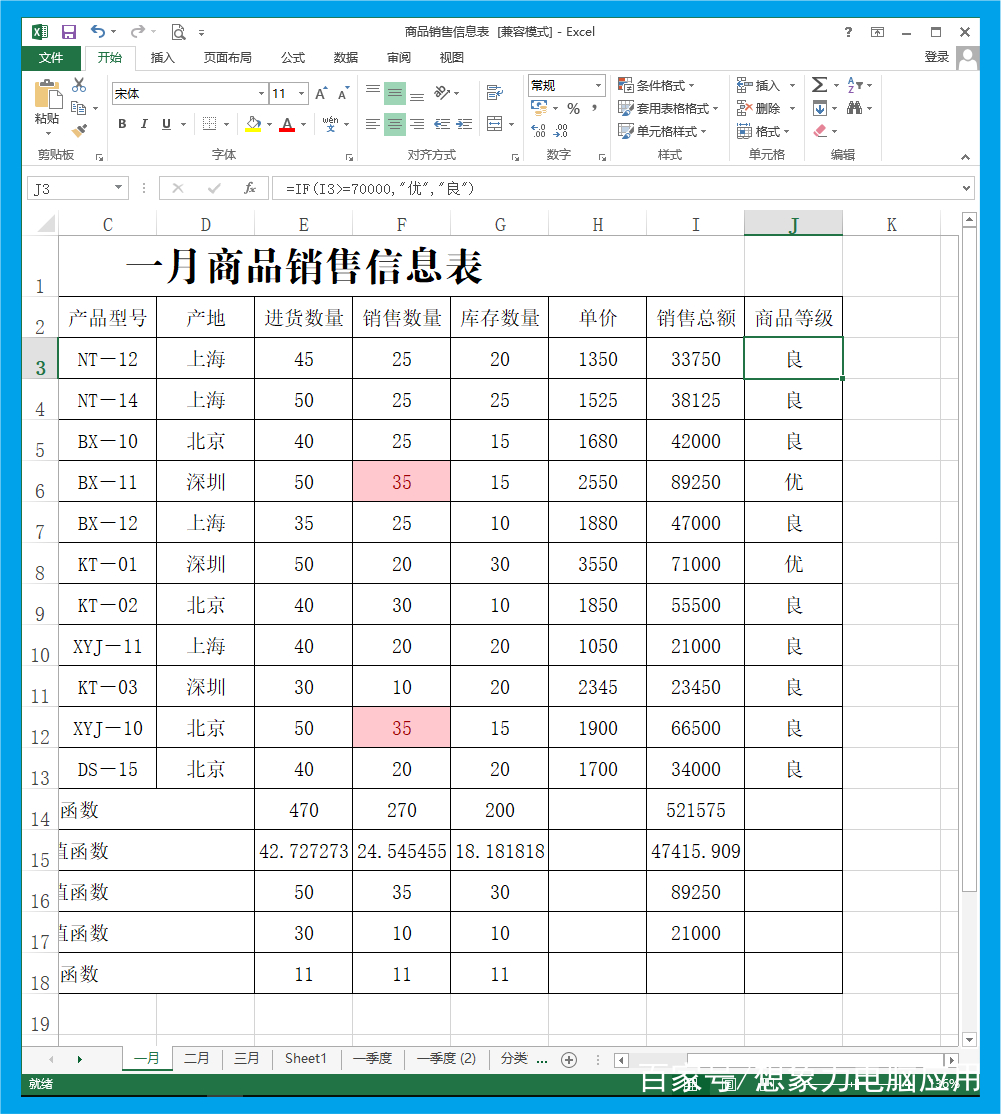The height and width of the screenshot is (1114, 1001).
Task: Toggle Underline formatting
Action: (166, 124)
